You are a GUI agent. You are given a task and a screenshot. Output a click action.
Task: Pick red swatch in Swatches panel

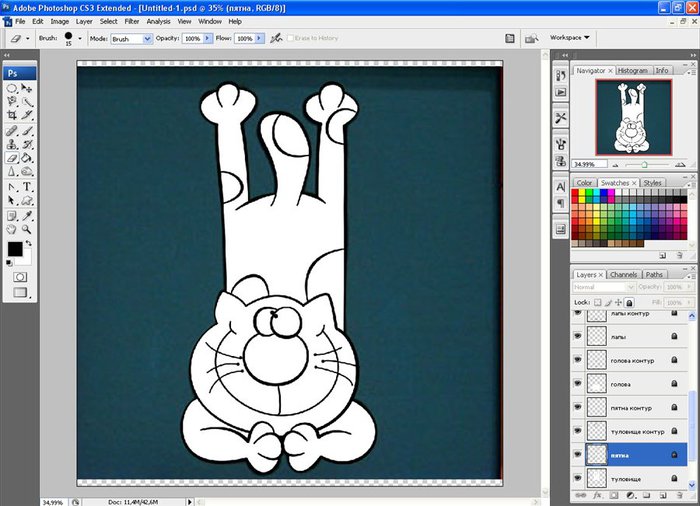coord(575,193)
